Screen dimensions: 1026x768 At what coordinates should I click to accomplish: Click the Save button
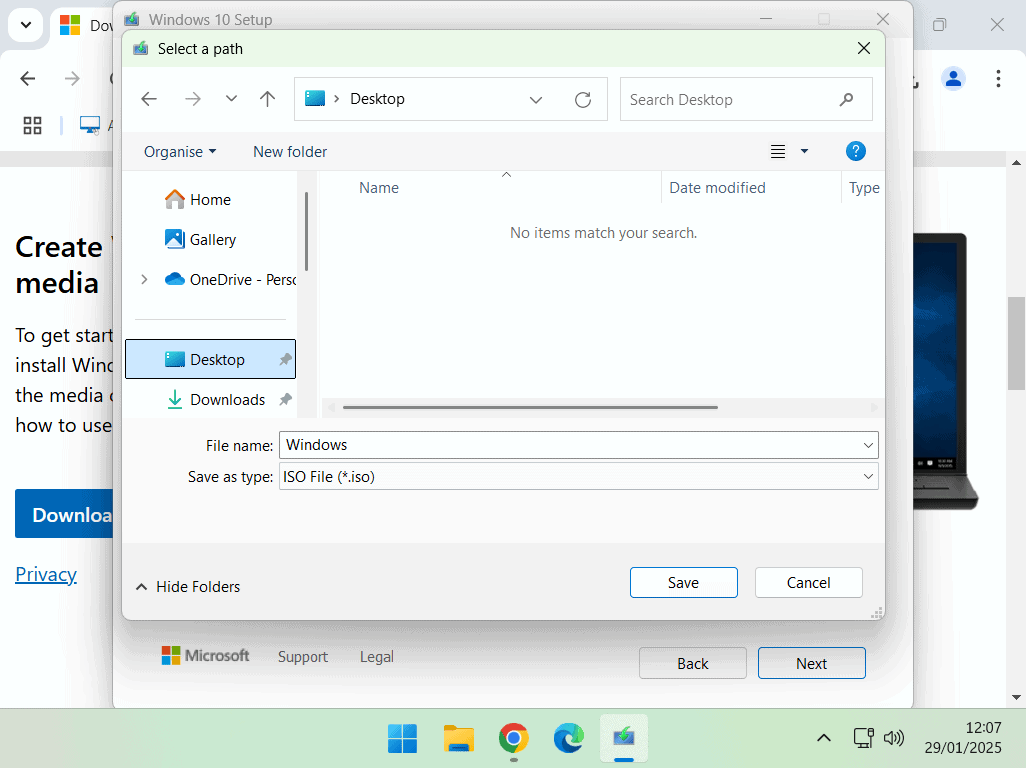click(x=683, y=583)
